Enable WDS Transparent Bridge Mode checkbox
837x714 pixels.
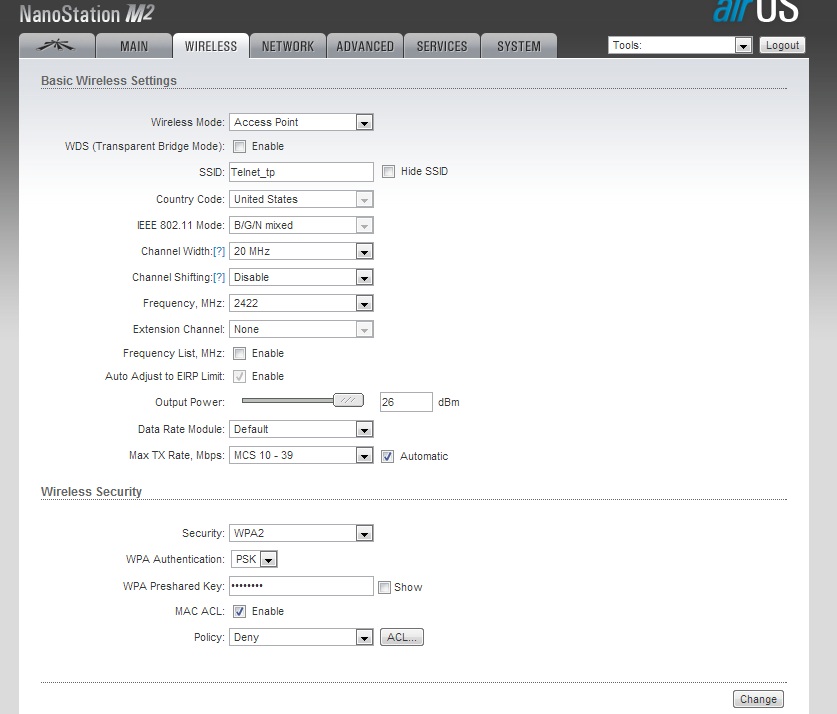(x=240, y=146)
